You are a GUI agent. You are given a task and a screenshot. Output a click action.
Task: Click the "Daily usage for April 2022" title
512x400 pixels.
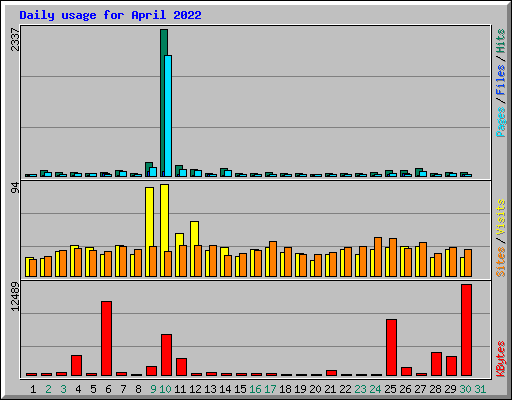pos(110,15)
